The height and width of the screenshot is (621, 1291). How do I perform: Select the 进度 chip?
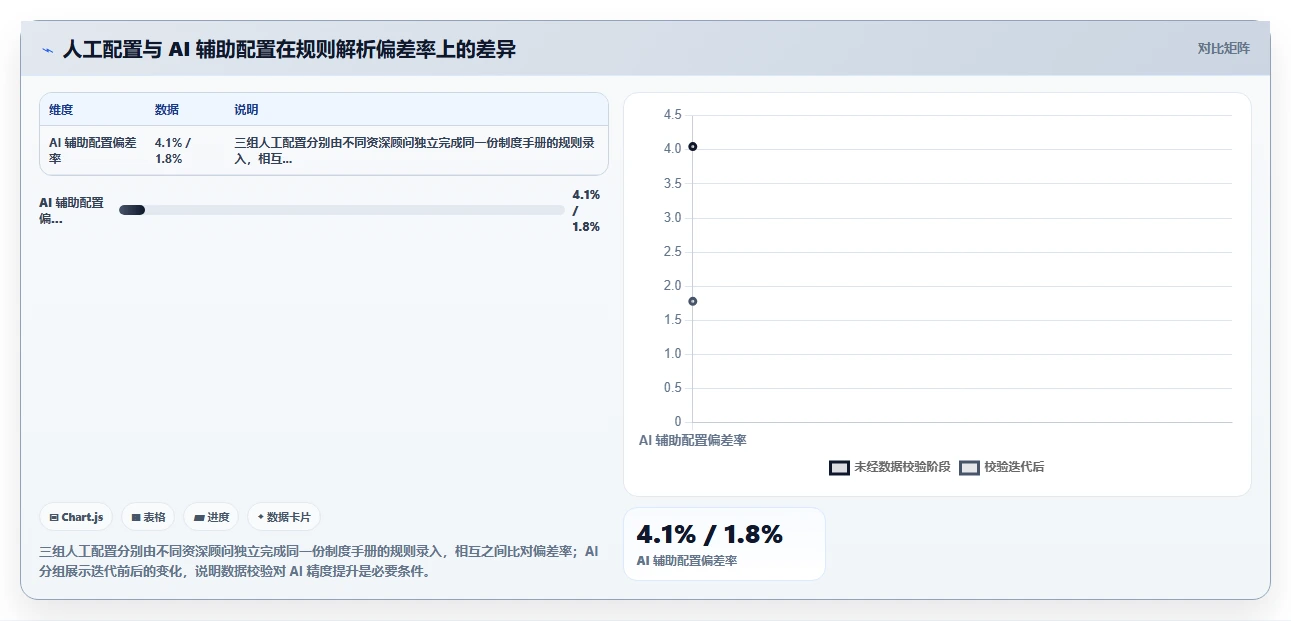click(x=211, y=517)
